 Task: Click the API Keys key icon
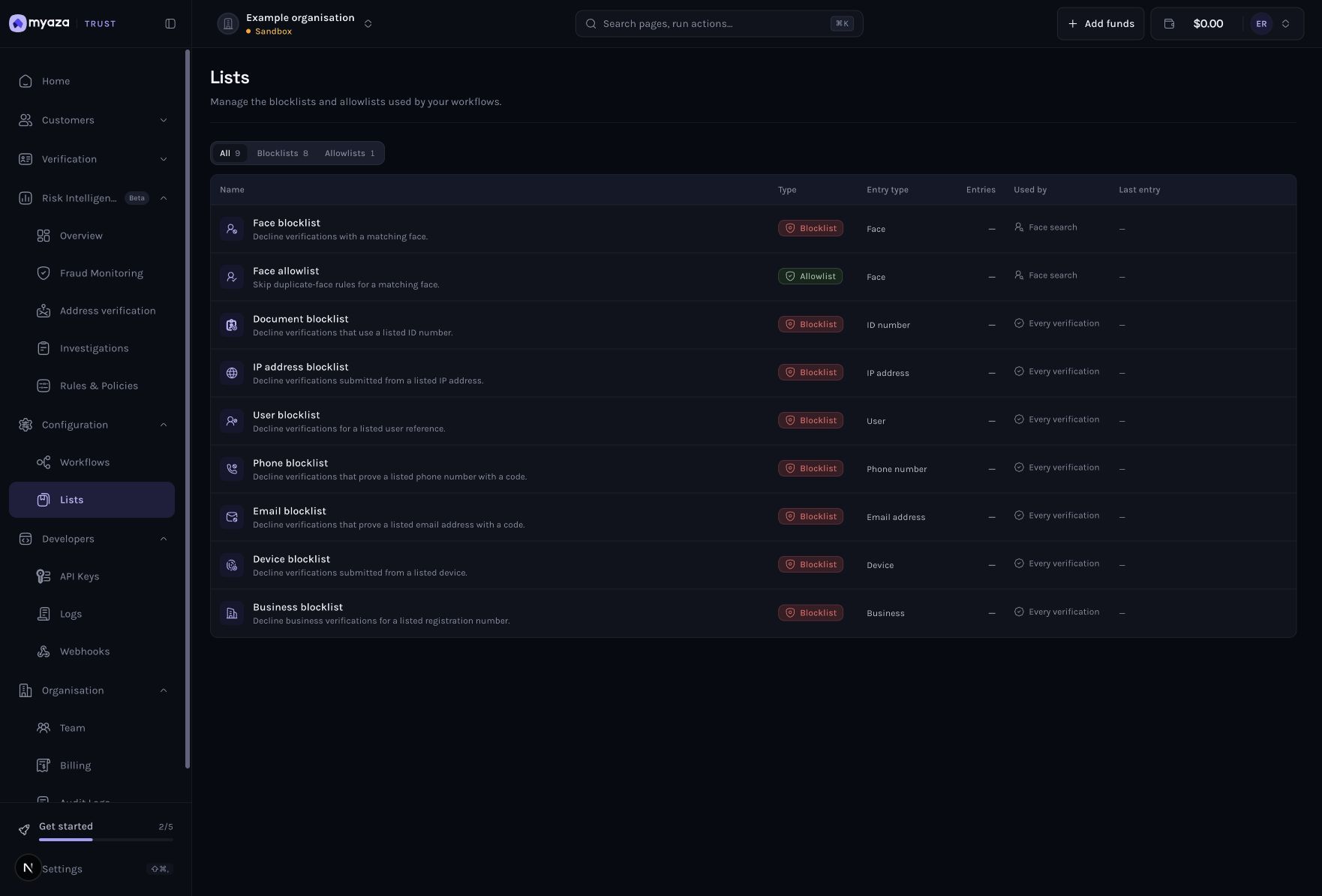point(44,576)
